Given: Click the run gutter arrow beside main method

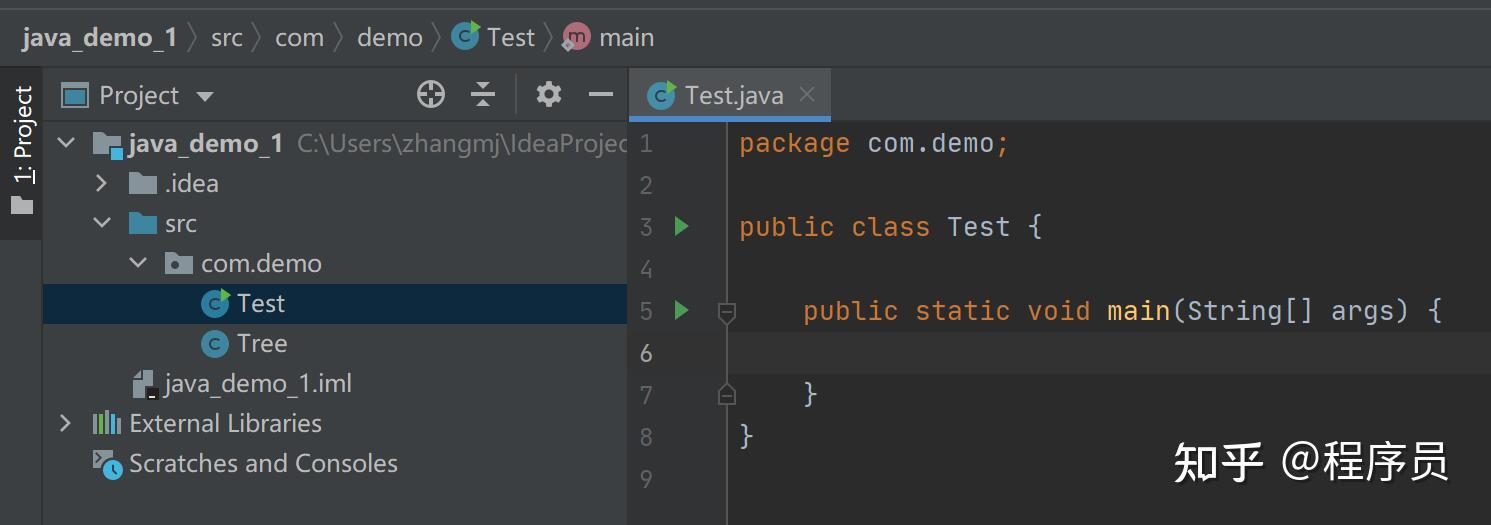Looking at the screenshot, I should click(682, 311).
